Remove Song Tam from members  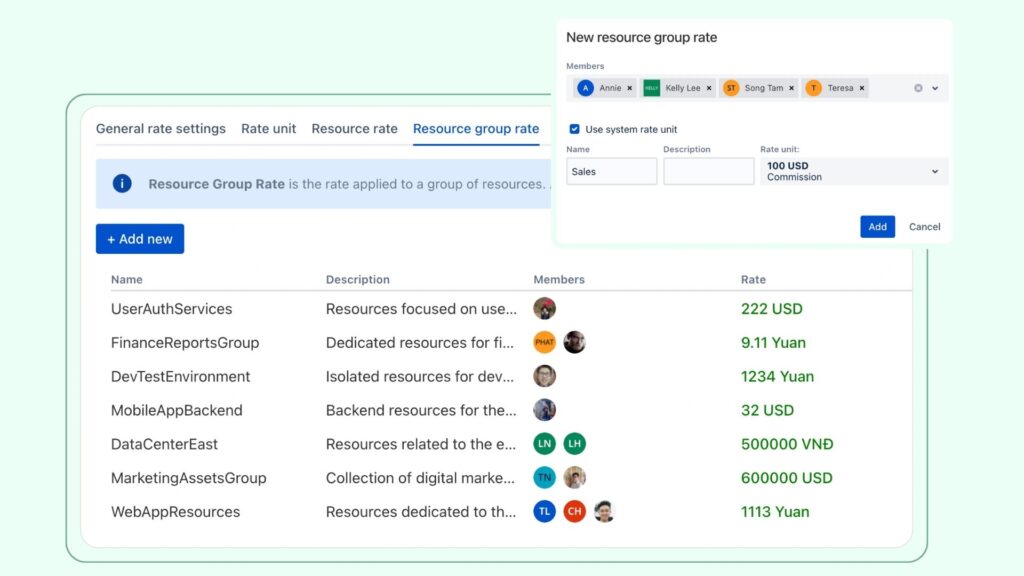tap(791, 88)
